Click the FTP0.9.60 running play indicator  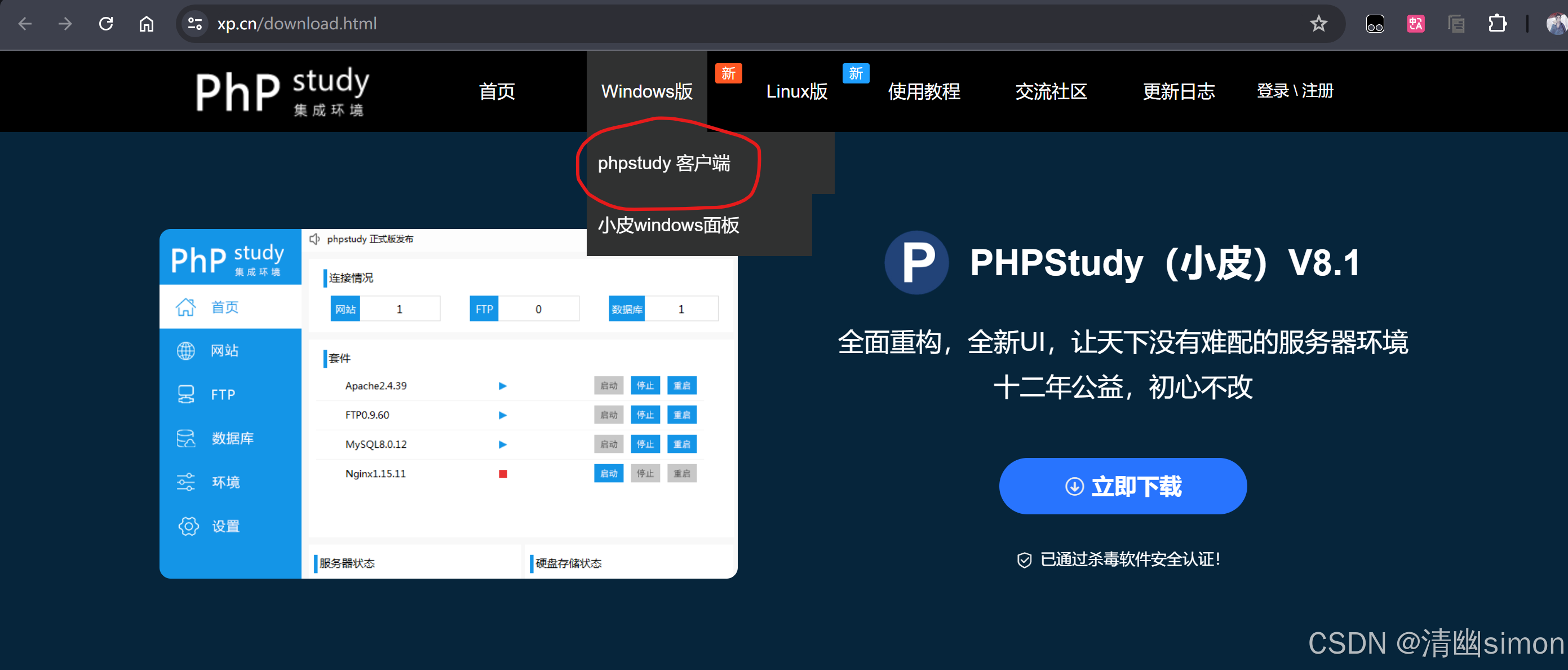pyautogui.click(x=503, y=415)
